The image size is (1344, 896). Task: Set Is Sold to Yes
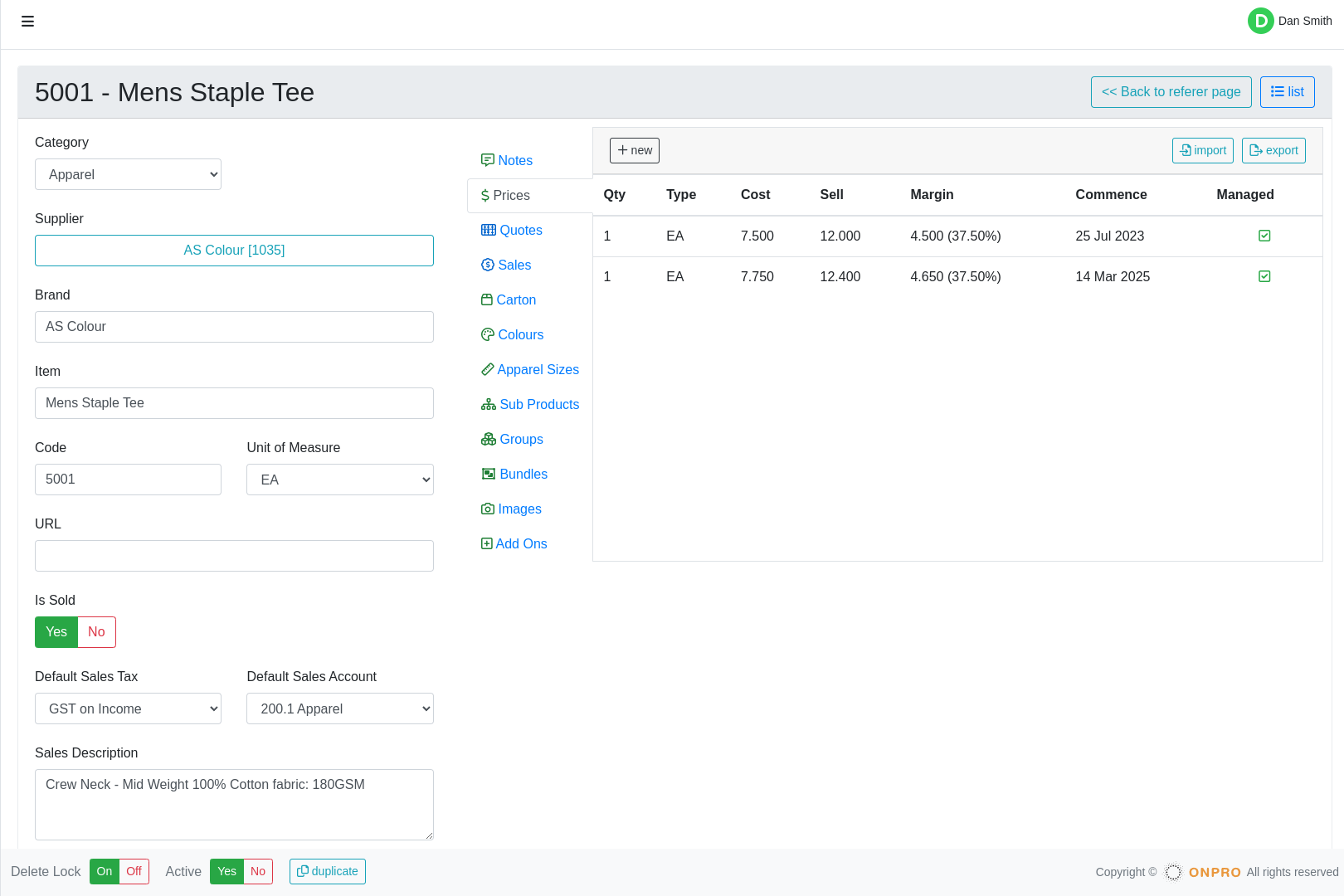(56, 632)
